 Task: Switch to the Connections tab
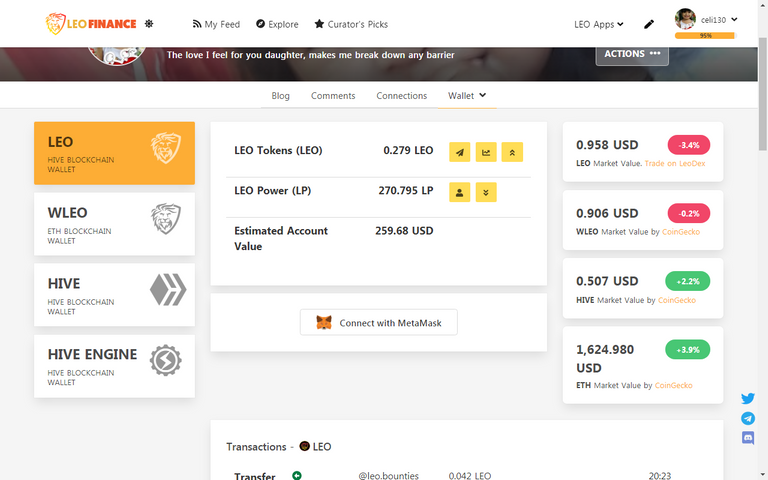[402, 96]
